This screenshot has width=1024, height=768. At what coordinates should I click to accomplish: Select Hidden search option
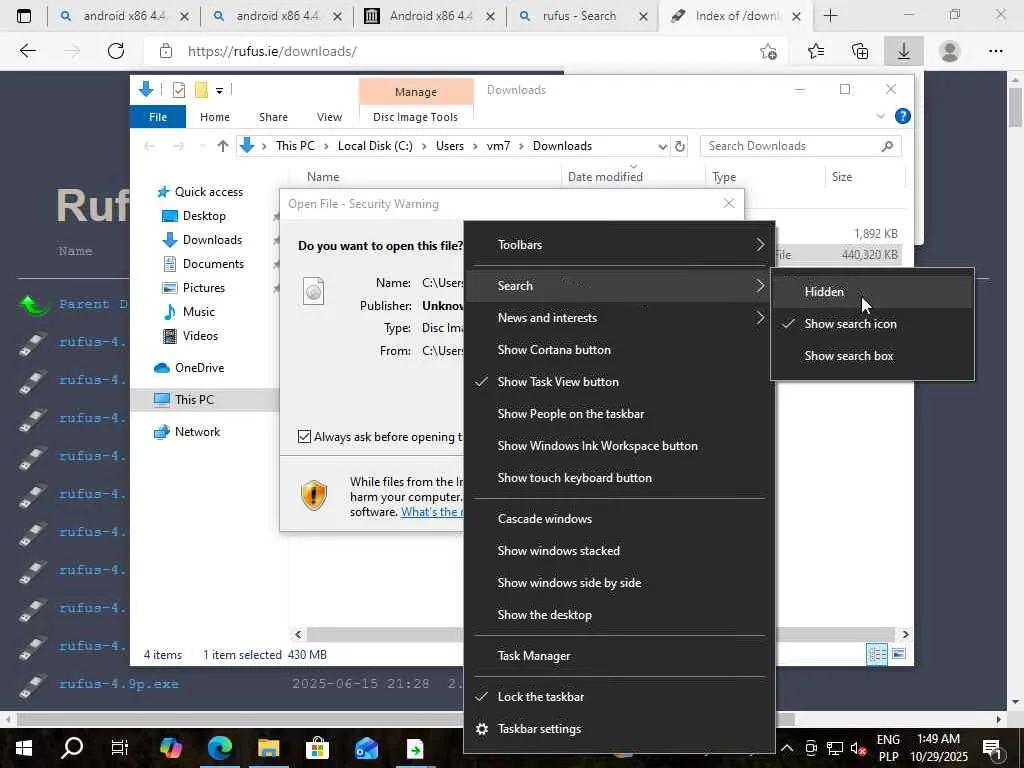point(872,292)
